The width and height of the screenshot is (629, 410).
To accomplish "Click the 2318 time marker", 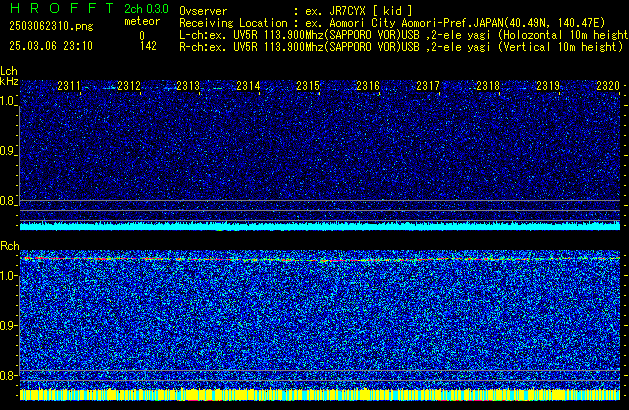I will [x=488, y=86].
